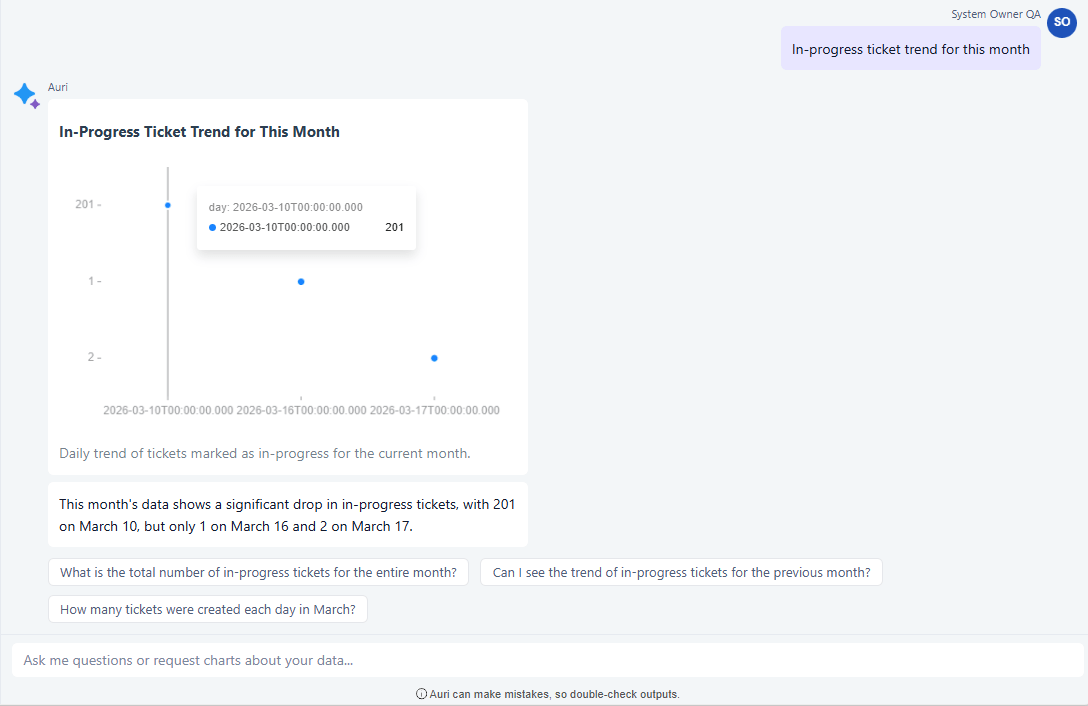The width and height of the screenshot is (1088, 706).
Task: Click the 'Daily trend of tickets' chart caption
Action: tap(264, 453)
